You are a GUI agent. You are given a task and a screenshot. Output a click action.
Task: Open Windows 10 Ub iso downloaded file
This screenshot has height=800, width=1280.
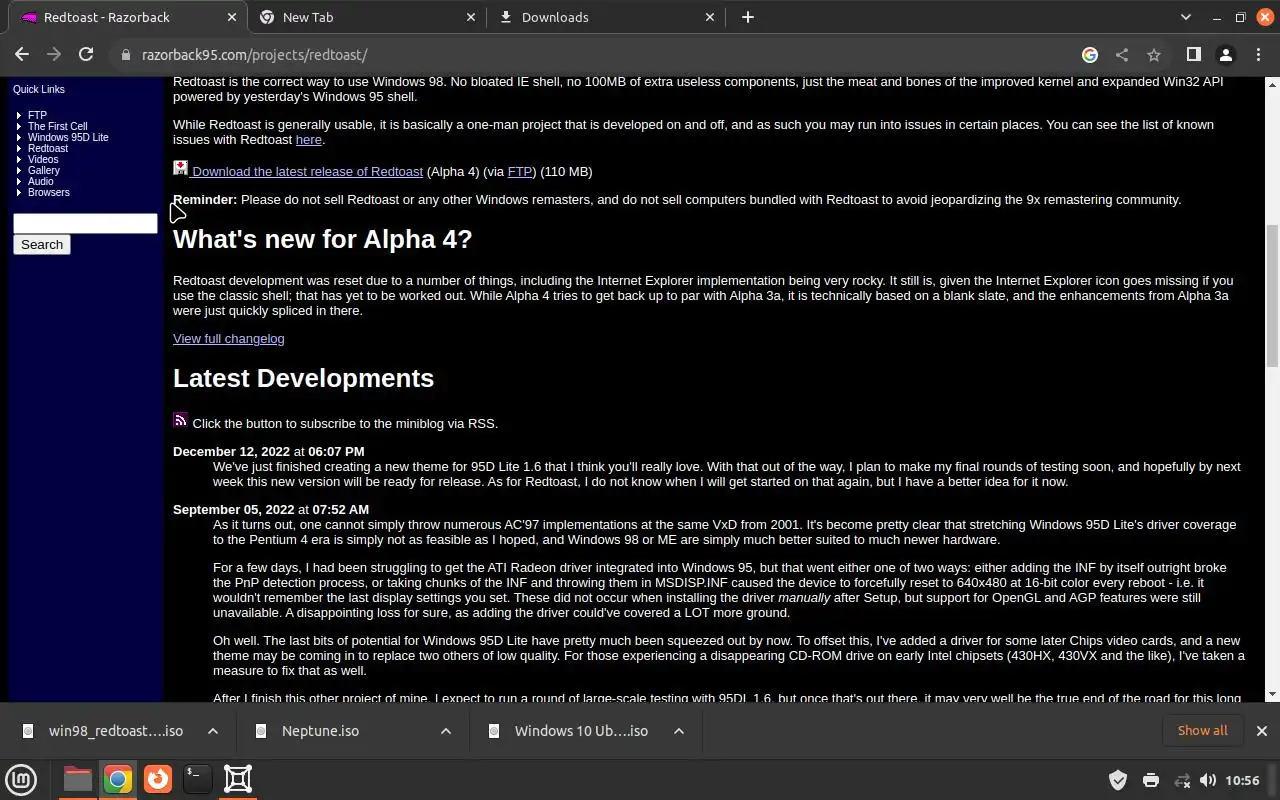[x=581, y=731]
